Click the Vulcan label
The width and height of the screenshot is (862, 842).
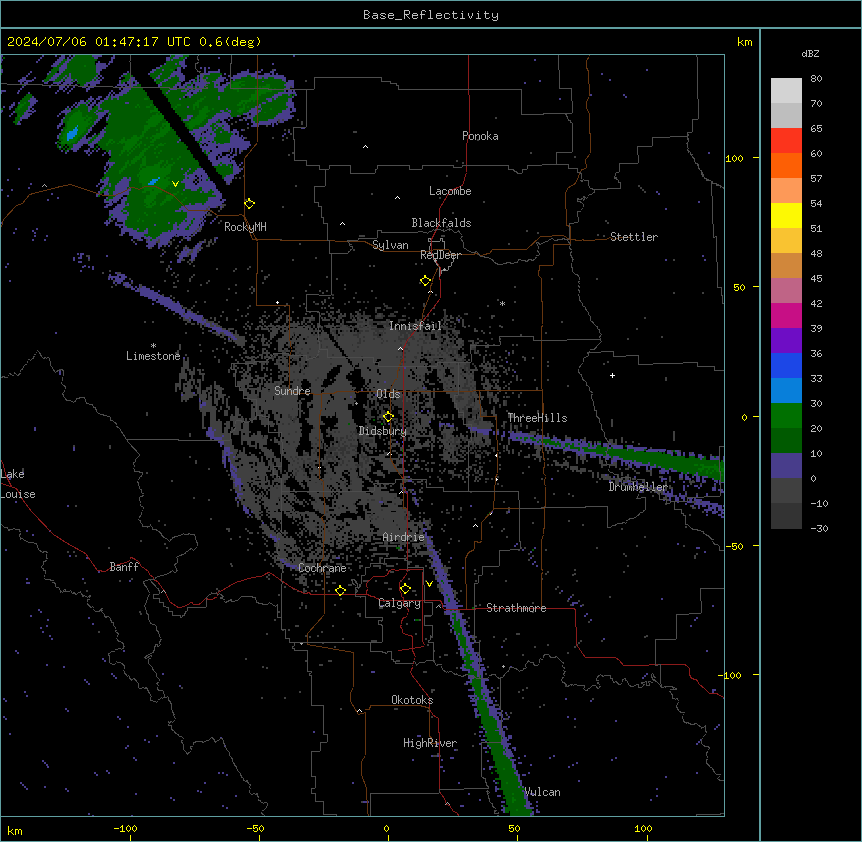point(543,792)
